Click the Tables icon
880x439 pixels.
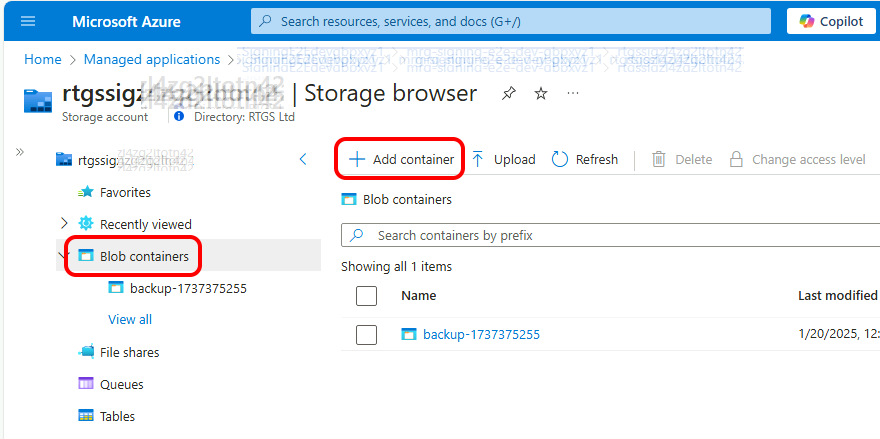[86, 416]
